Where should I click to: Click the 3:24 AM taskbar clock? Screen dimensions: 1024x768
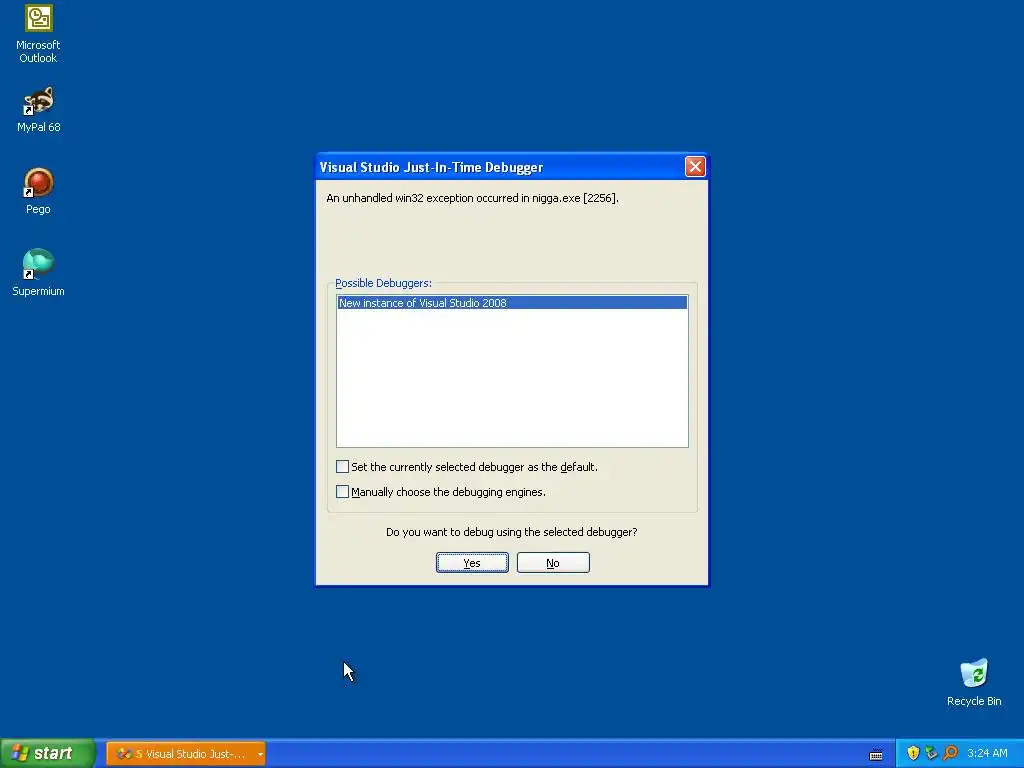pyautogui.click(x=987, y=753)
